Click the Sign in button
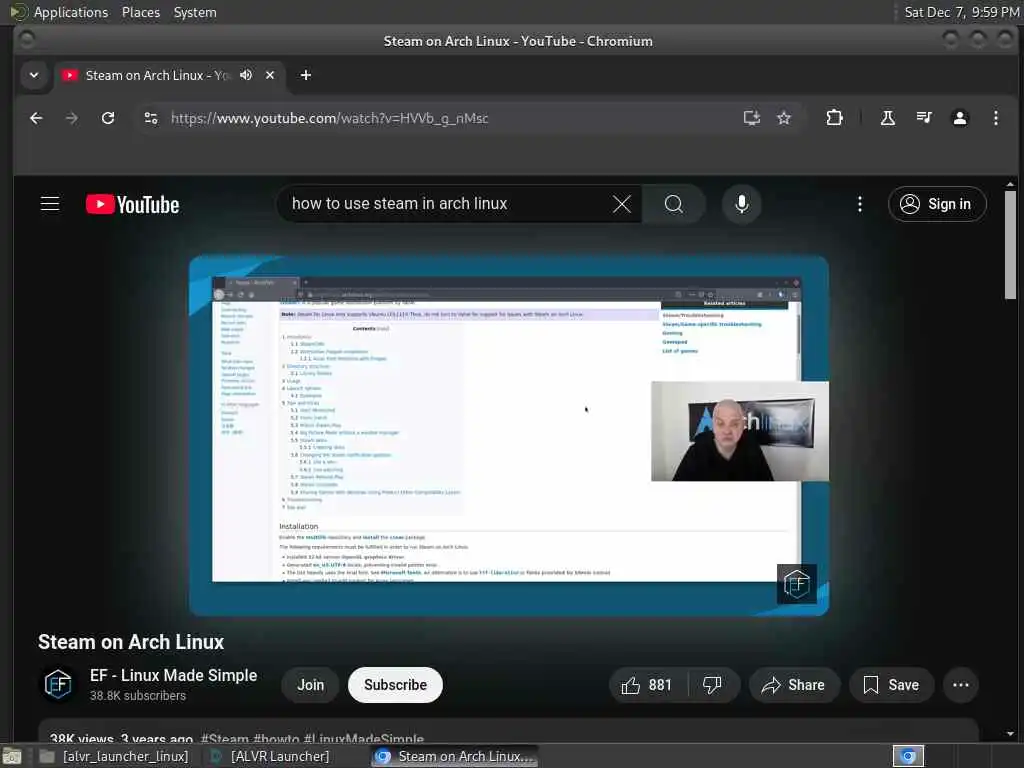The image size is (1024, 768). tap(936, 204)
